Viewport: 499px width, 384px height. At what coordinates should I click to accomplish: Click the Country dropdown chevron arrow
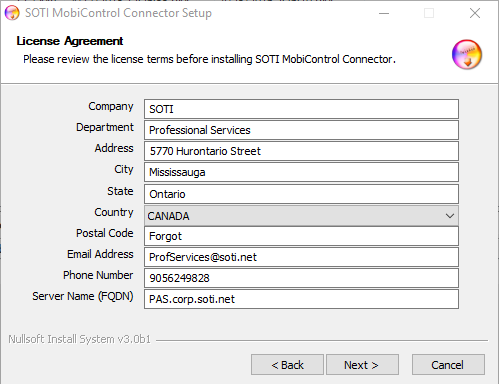tap(450, 216)
